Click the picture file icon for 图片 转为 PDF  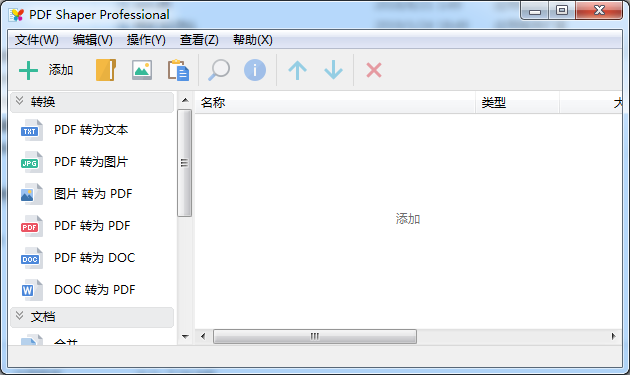pos(32,194)
